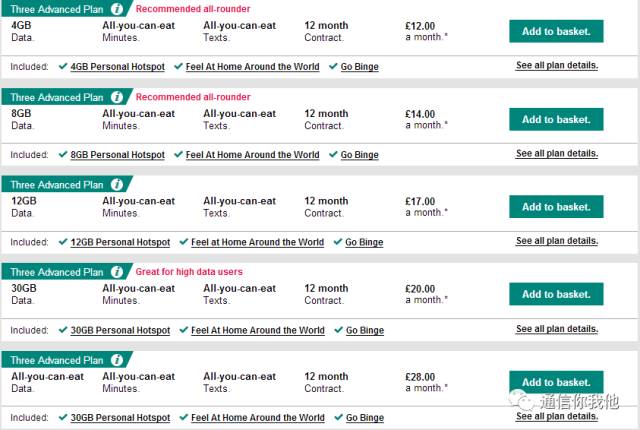Image resolution: width=640 pixels, height=430 pixels.
Task: View all plan details for the 30GB plan
Action: coord(557,329)
